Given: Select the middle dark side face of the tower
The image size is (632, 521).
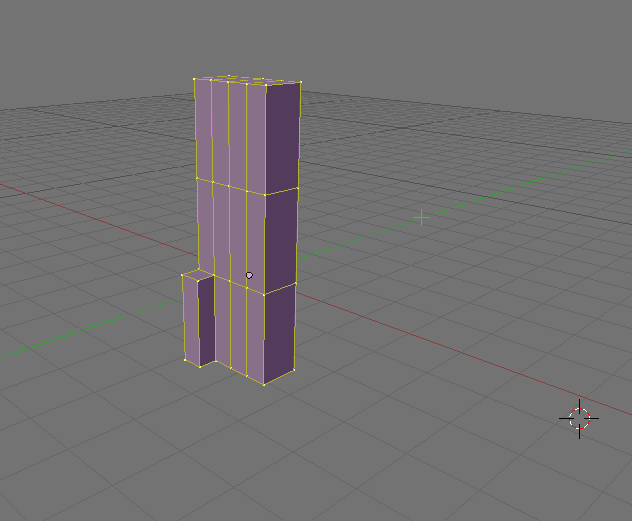Looking at the screenshot, I should point(281,241).
